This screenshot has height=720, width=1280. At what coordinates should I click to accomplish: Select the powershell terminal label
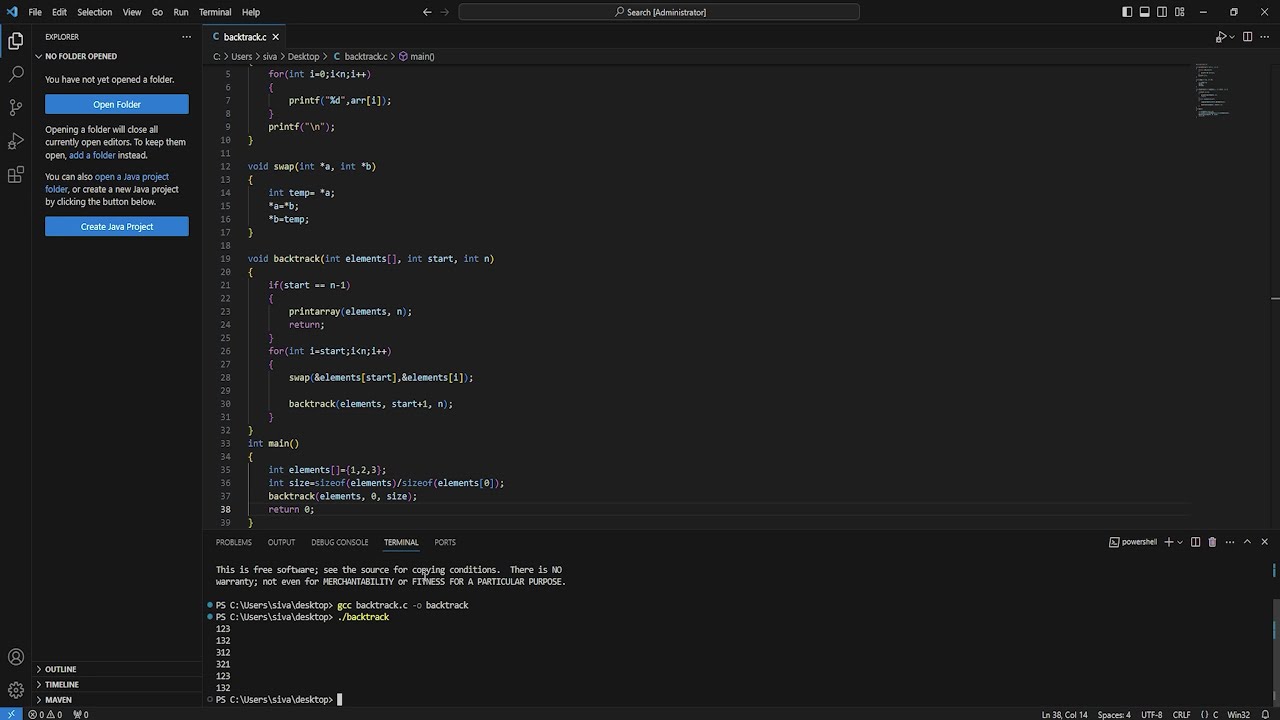(x=1133, y=542)
